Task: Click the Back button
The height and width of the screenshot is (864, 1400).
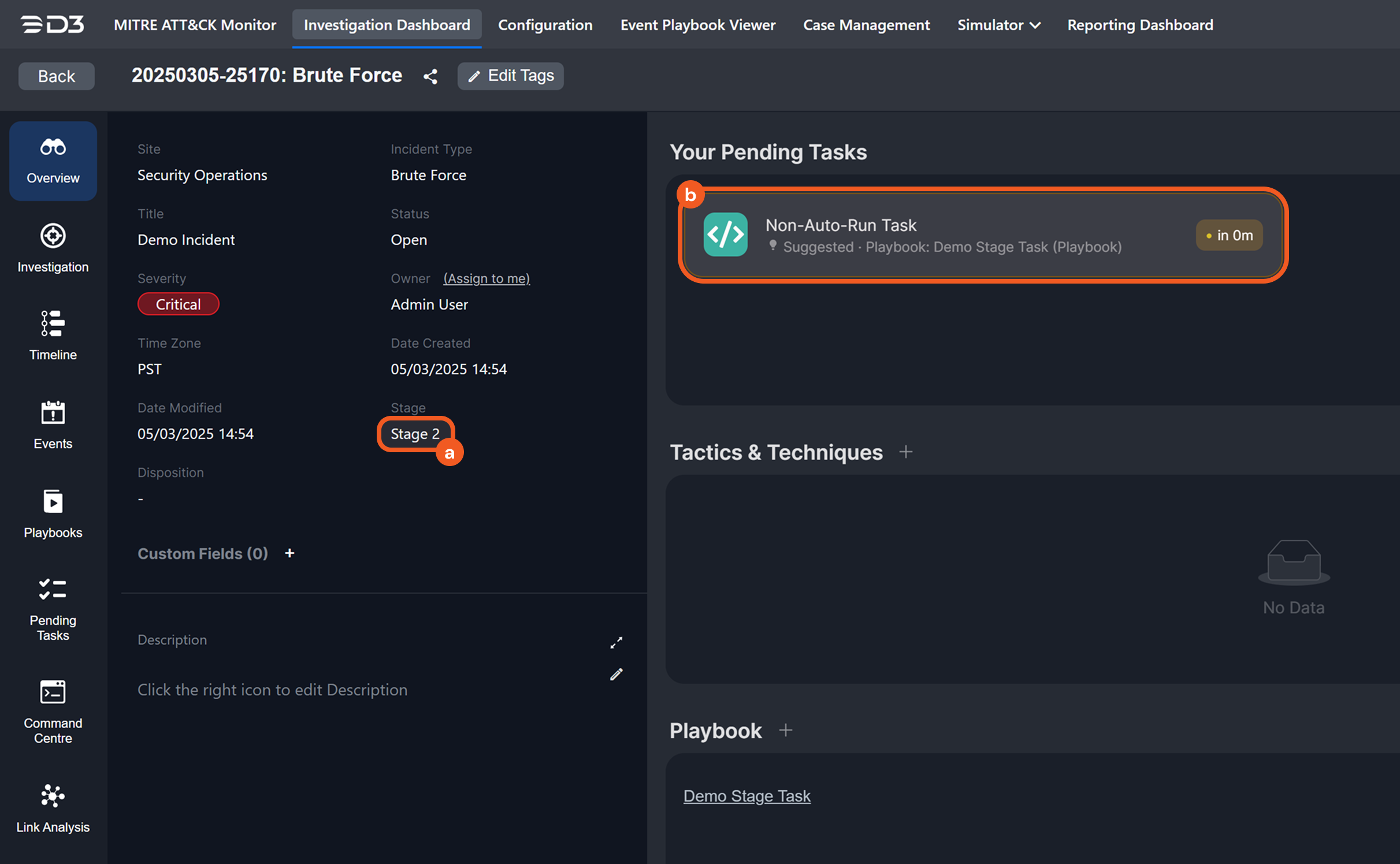Action: [x=56, y=76]
